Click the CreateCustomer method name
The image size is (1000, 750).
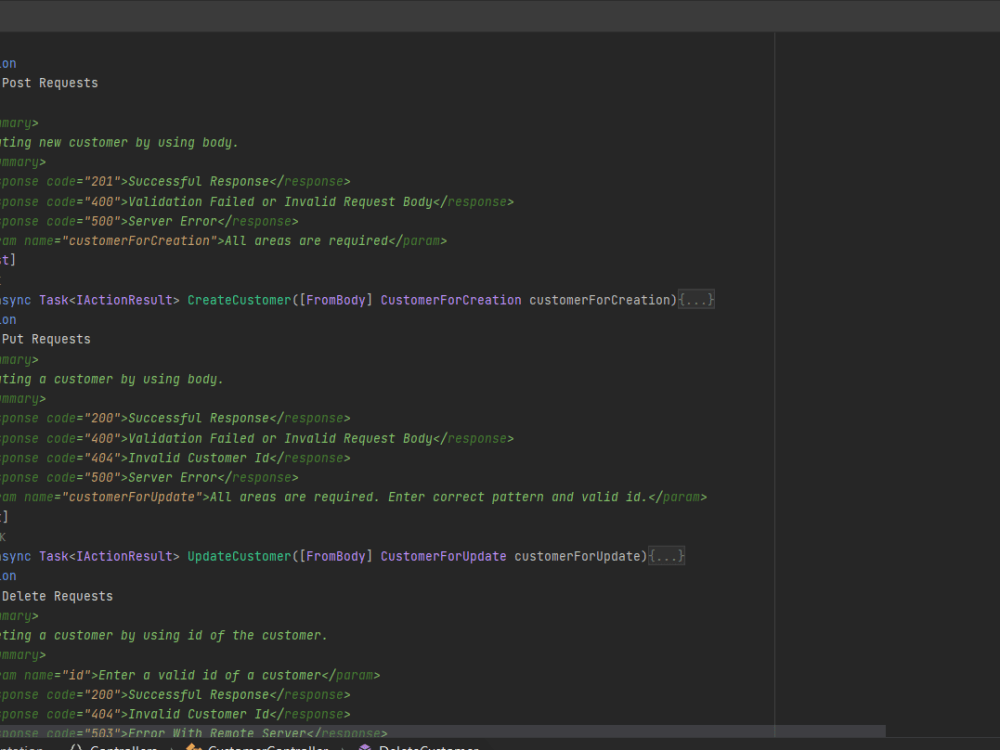click(239, 300)
